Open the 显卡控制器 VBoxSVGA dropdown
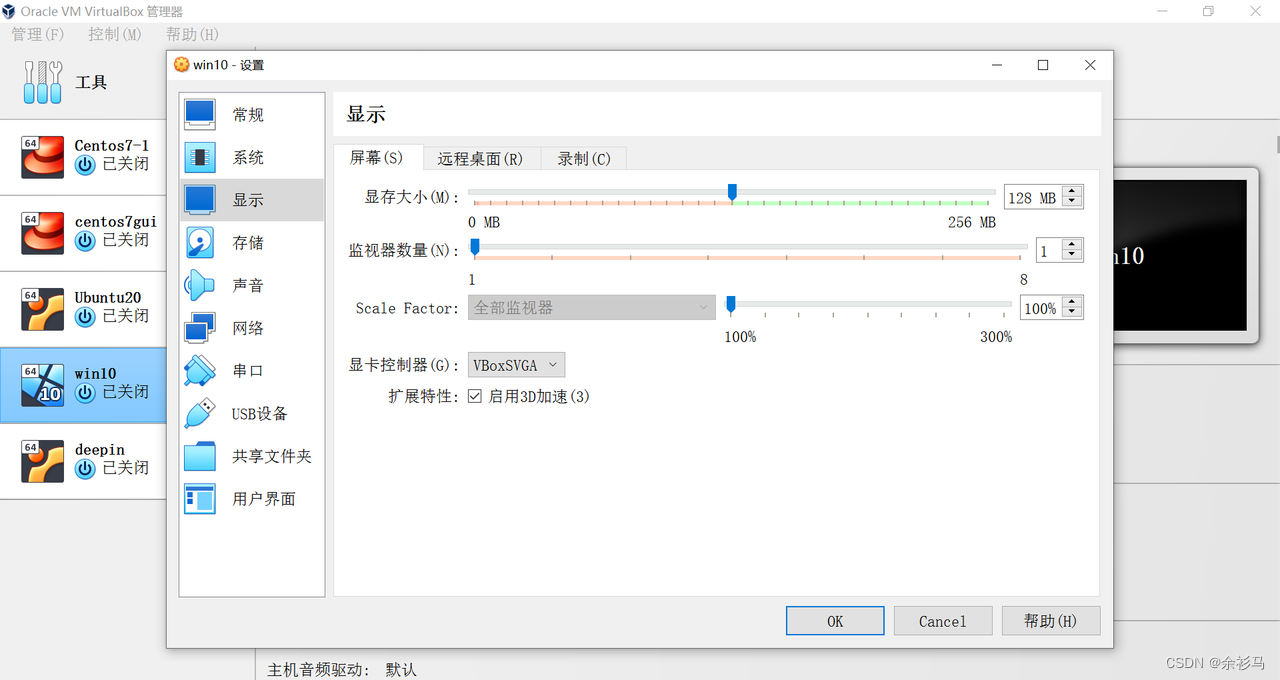The width and height of the screenshot is (1280, 680). point(516,365)
